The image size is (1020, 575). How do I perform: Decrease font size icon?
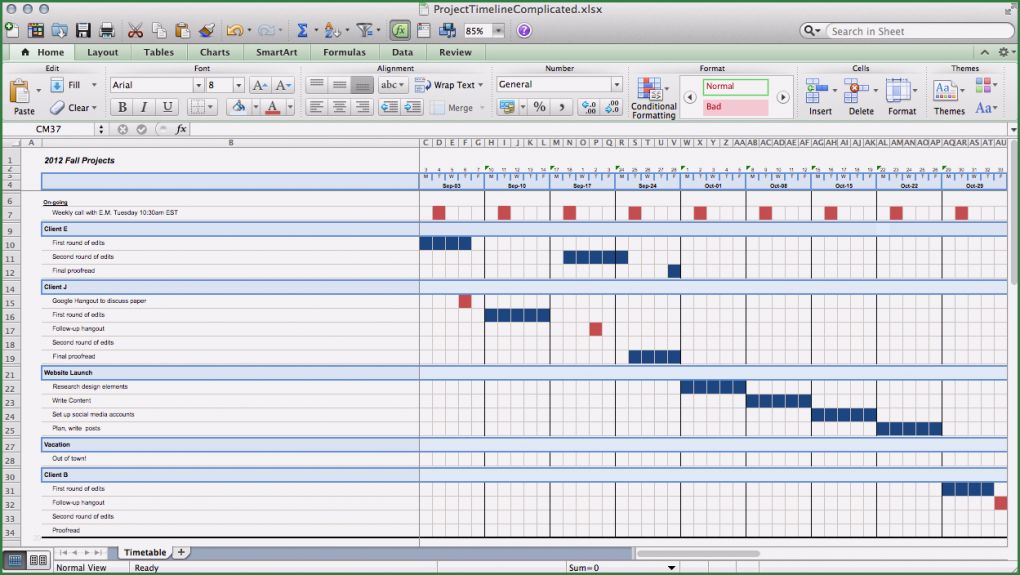(282, 85)
